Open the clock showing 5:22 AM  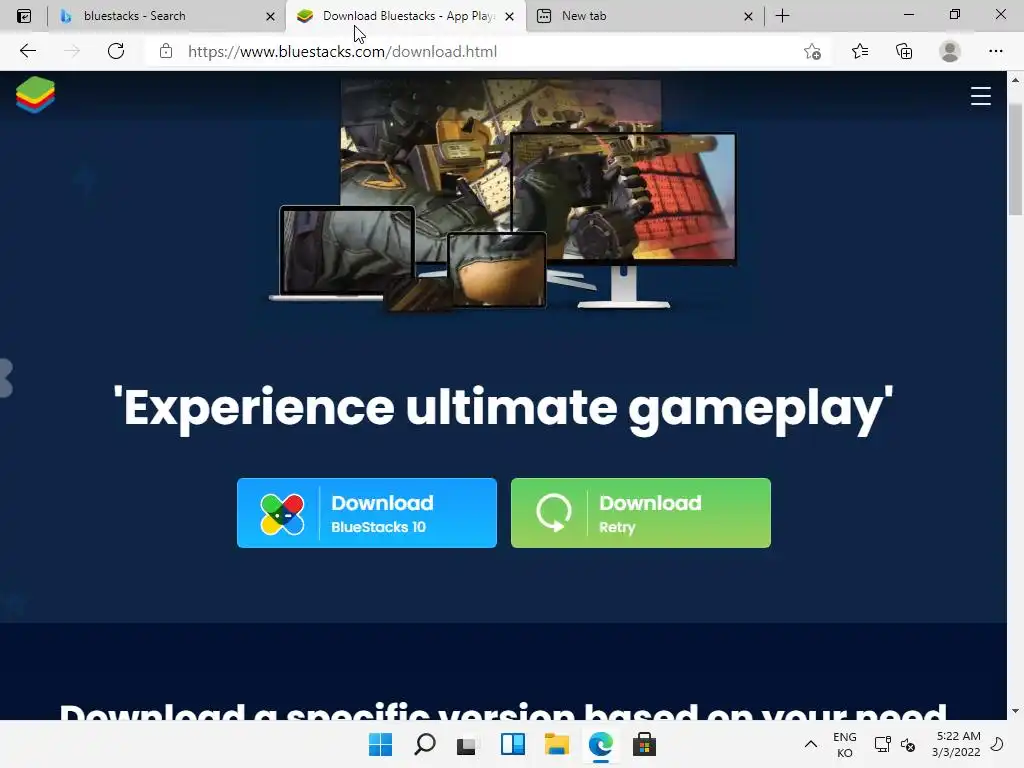pos(957,744)
